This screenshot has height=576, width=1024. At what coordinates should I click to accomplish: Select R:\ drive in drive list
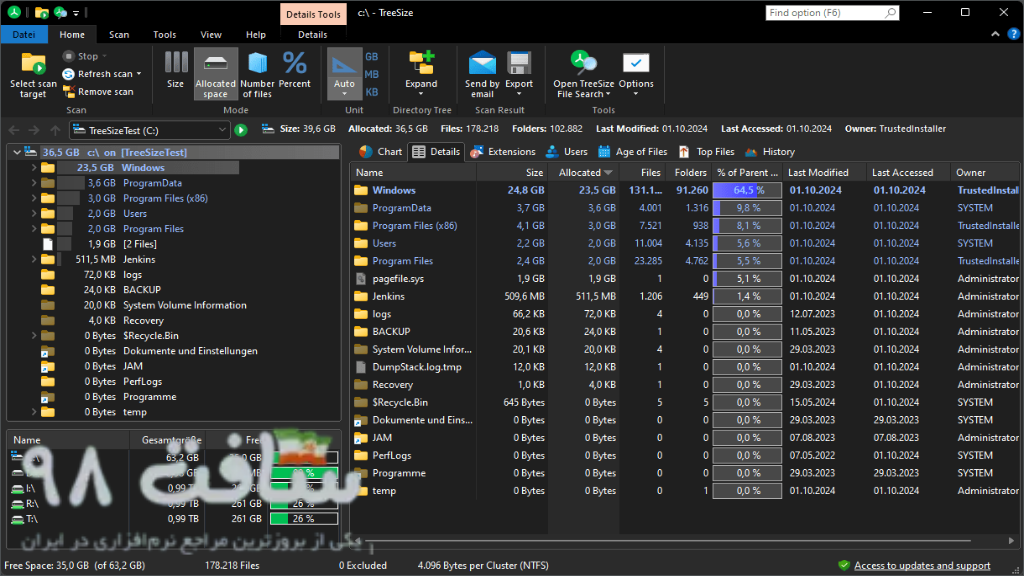coord(173,504)
